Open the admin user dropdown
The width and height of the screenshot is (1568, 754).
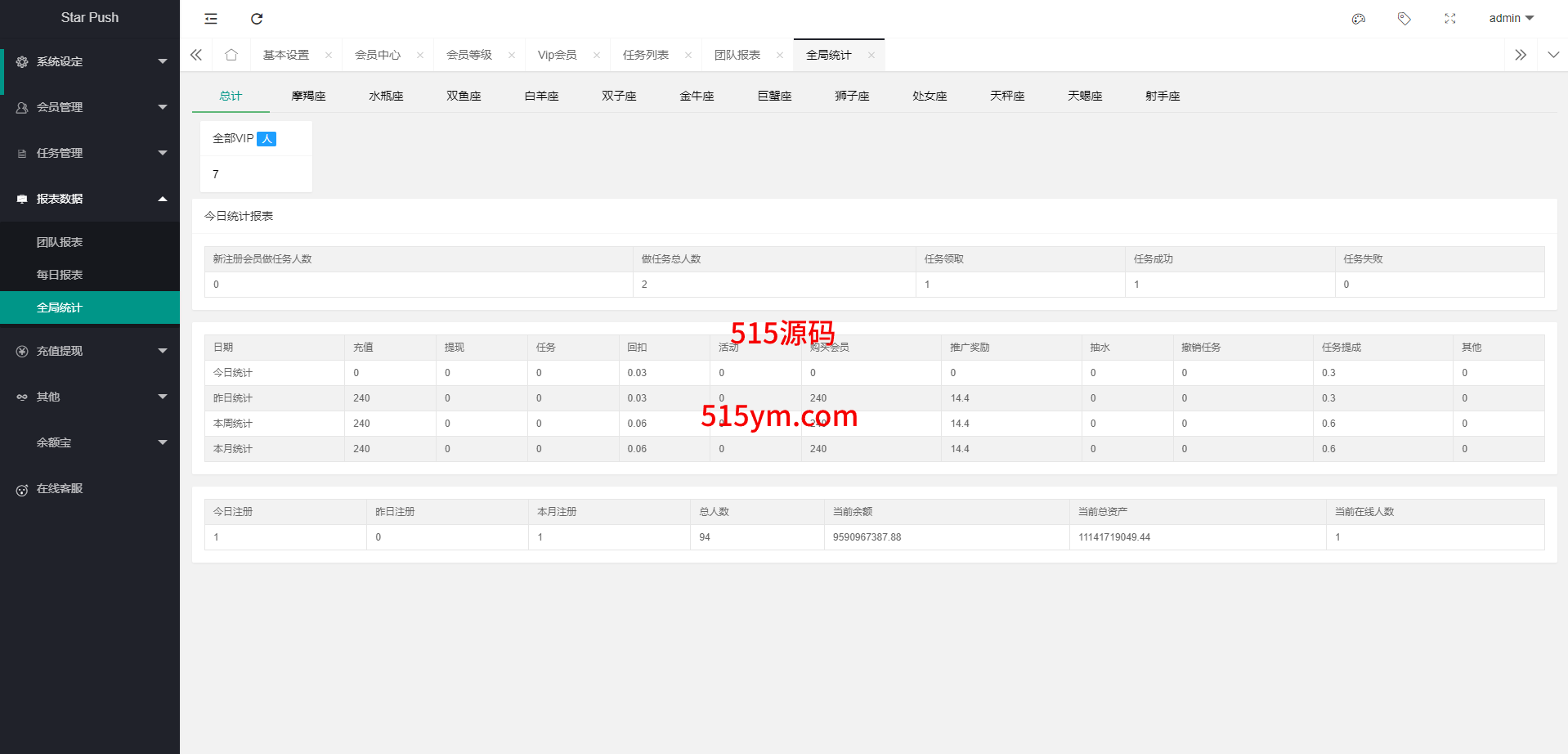(1511, 18)
